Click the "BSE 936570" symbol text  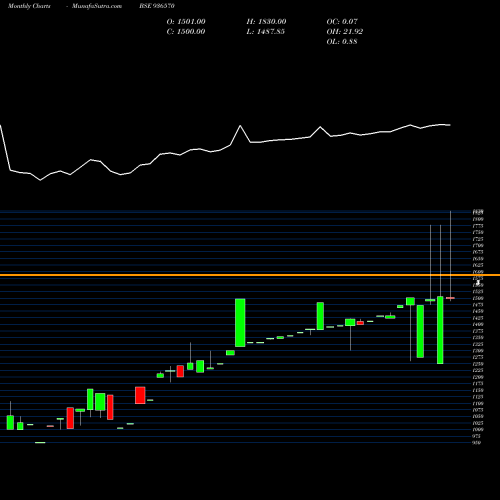[x=157, y=6]
